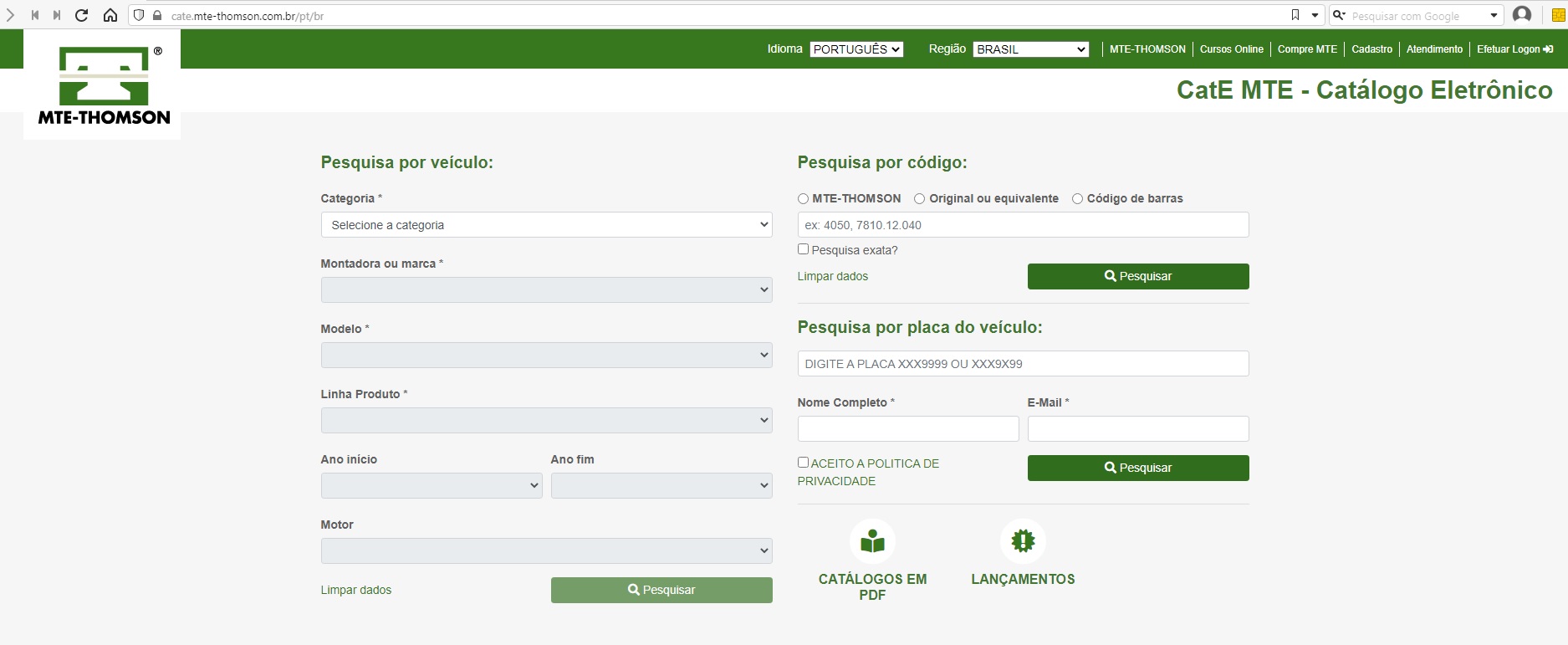Select the MTE-THOMSON code radio option

(x=803, y=199)
